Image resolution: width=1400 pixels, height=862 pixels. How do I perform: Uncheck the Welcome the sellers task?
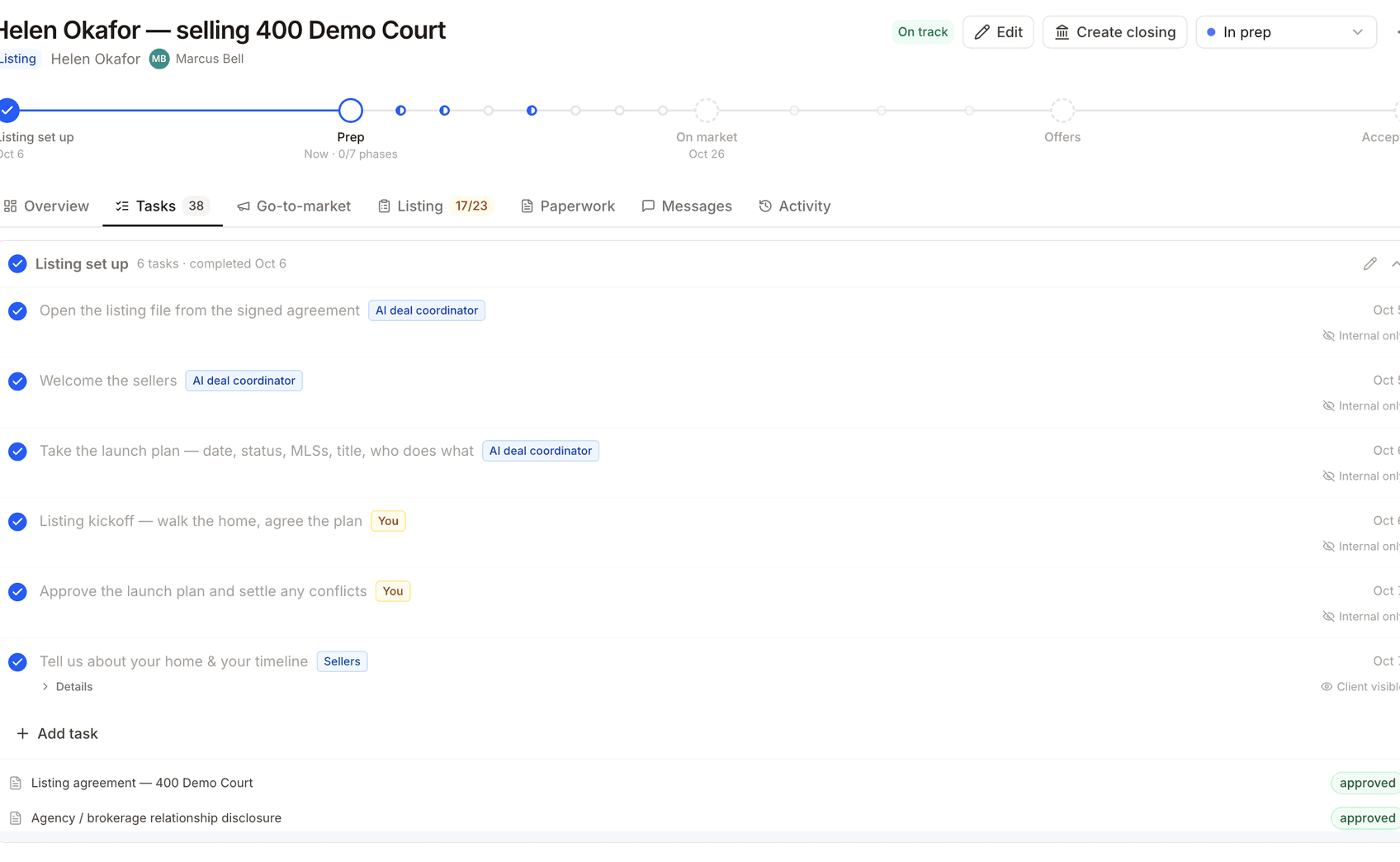click(17, 381)
